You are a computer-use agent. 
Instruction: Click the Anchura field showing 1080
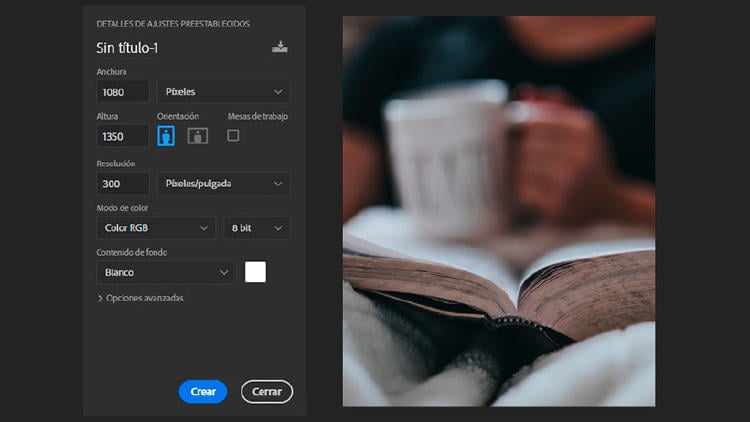tap(122, 92)
